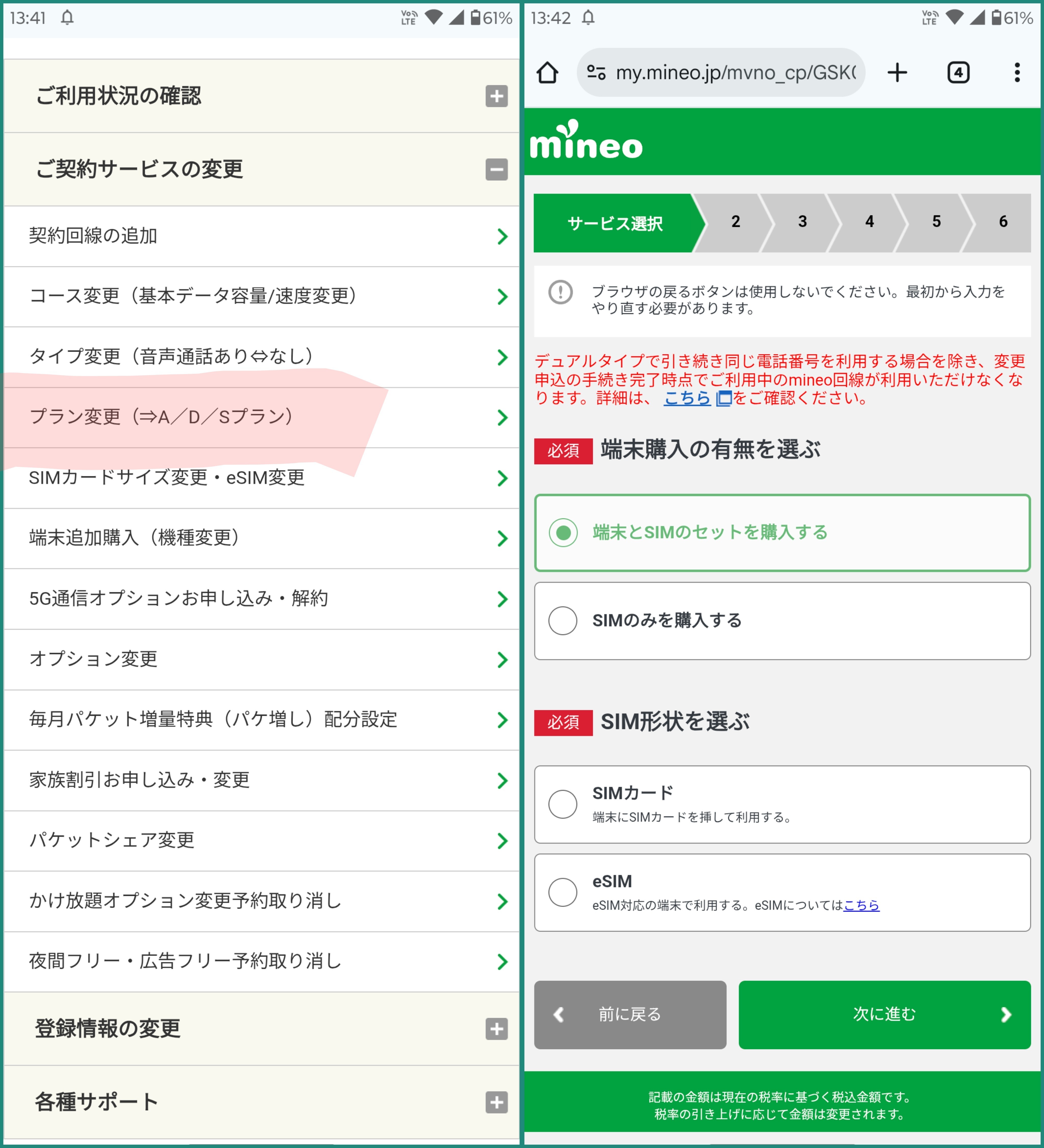1044x1148 pixels.
Task: Select SIMのみを購入する radio option
Action: (563, 620)
